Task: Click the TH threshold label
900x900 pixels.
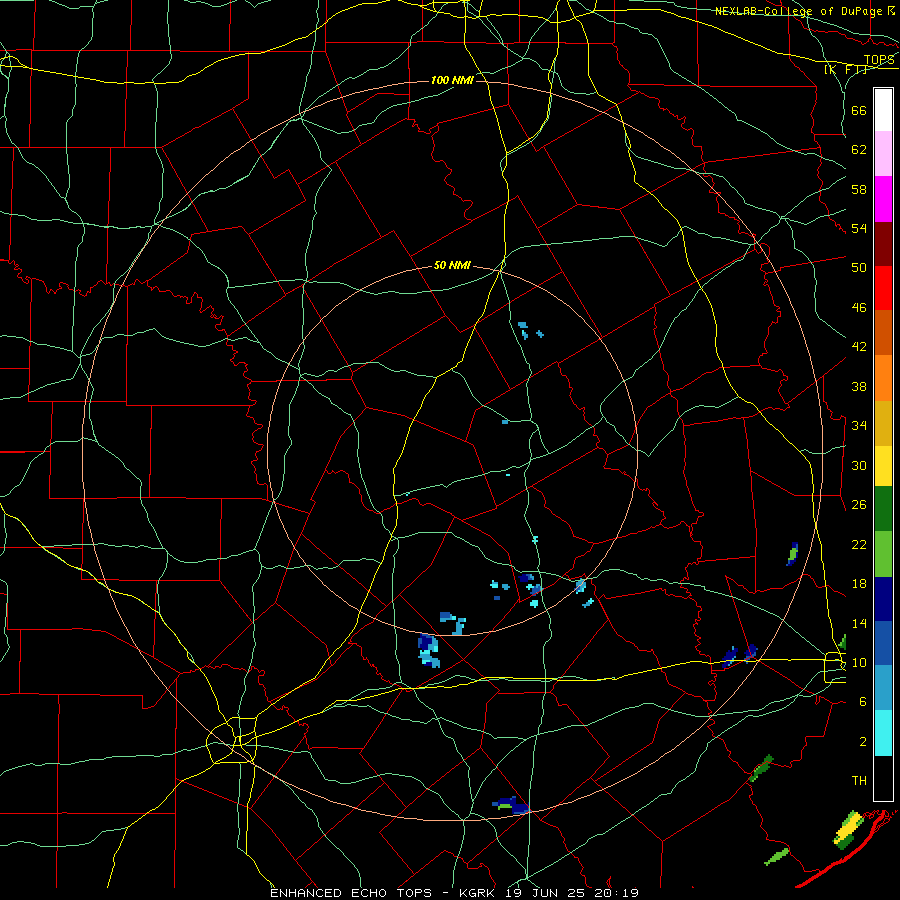Action: coord(859,781)
